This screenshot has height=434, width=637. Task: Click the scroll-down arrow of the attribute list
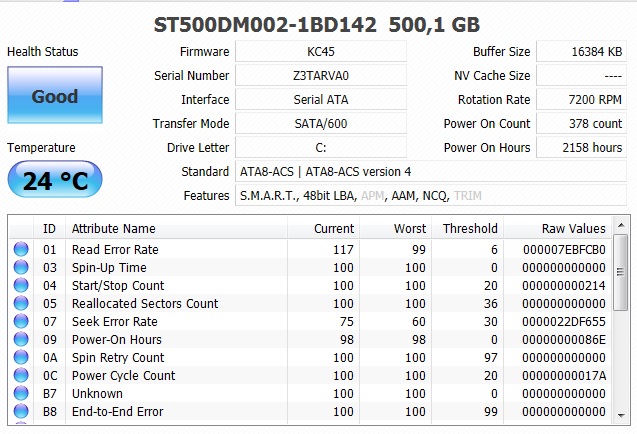621,415
